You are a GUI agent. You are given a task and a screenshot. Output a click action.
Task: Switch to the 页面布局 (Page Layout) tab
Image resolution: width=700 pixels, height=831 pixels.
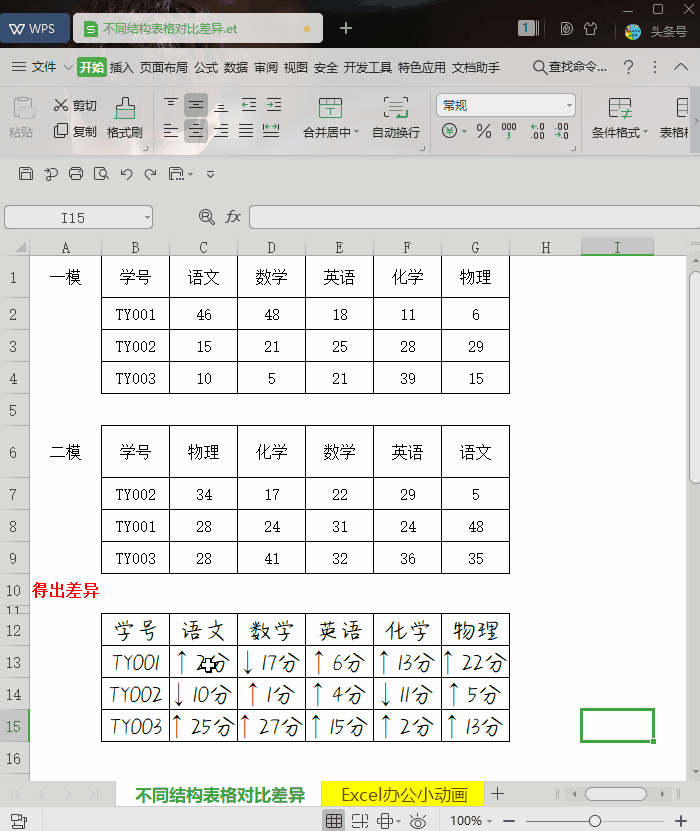[163, 67]
